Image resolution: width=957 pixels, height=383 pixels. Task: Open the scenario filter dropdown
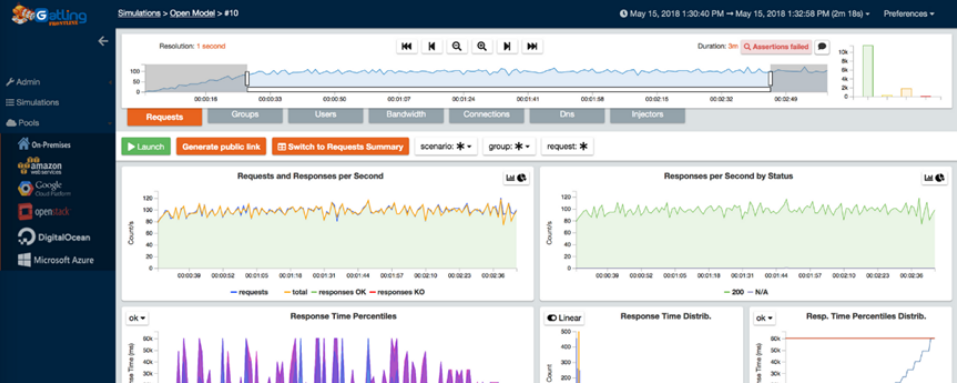point(446,146)
